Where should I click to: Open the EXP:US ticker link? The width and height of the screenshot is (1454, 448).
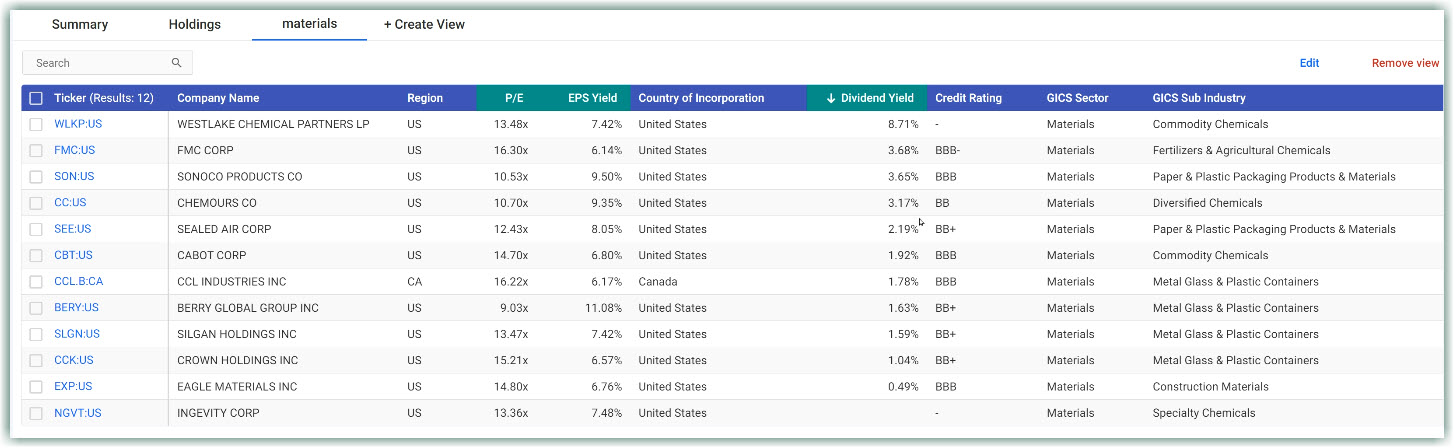click(x=73, y=387)
